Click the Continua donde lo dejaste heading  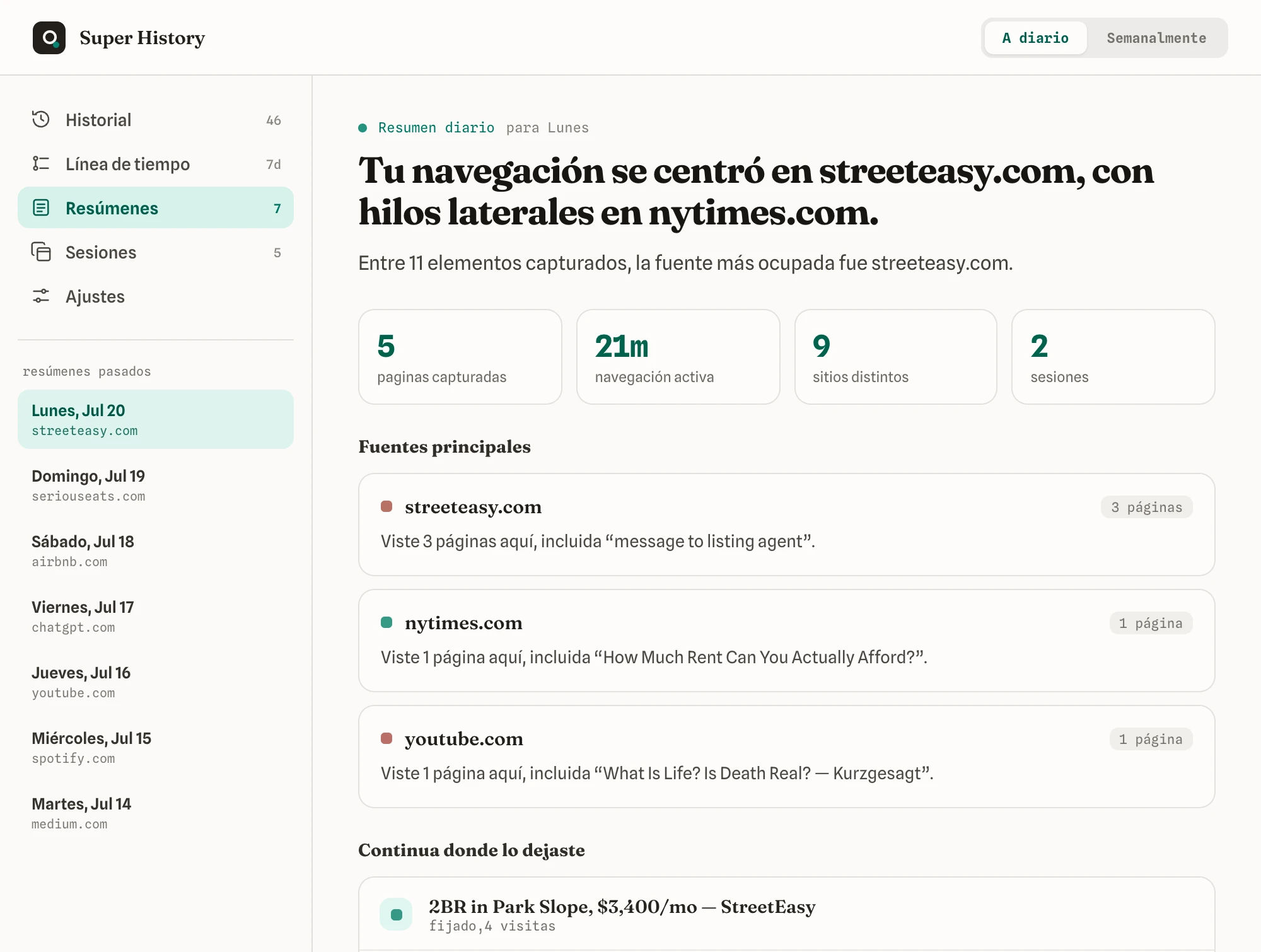click(x=472, y=850)
